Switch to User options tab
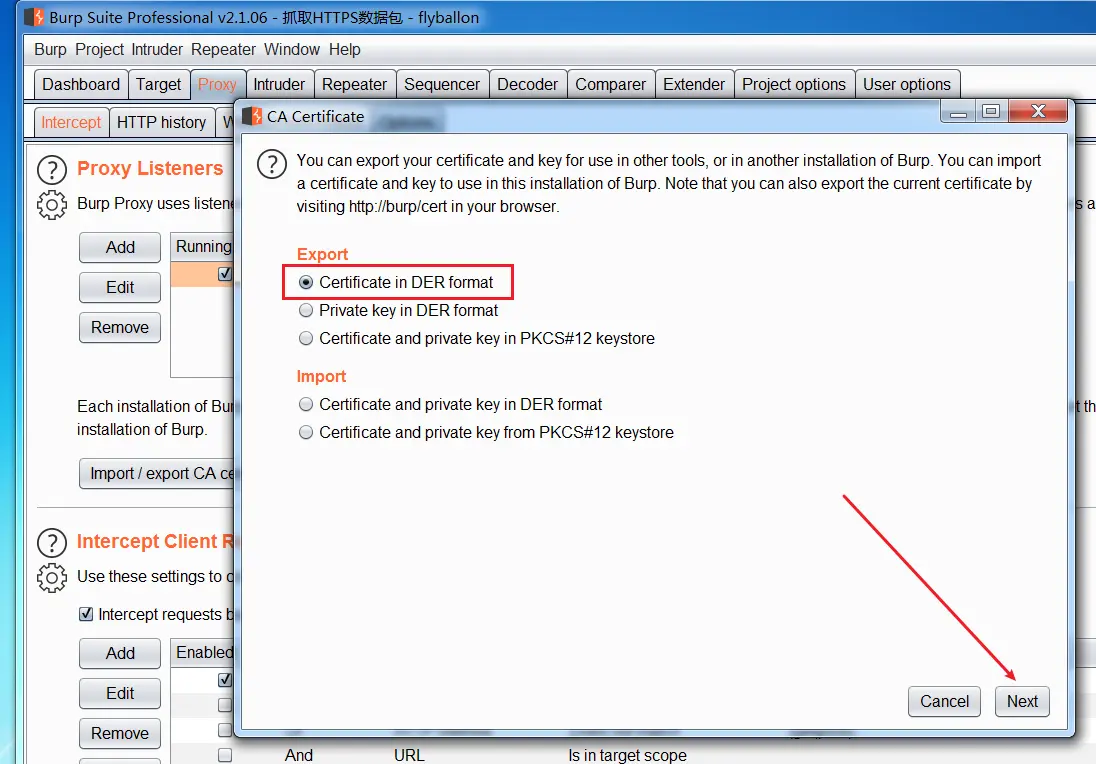The width and height of the screenshot is (1096, 764). point(907,85)
